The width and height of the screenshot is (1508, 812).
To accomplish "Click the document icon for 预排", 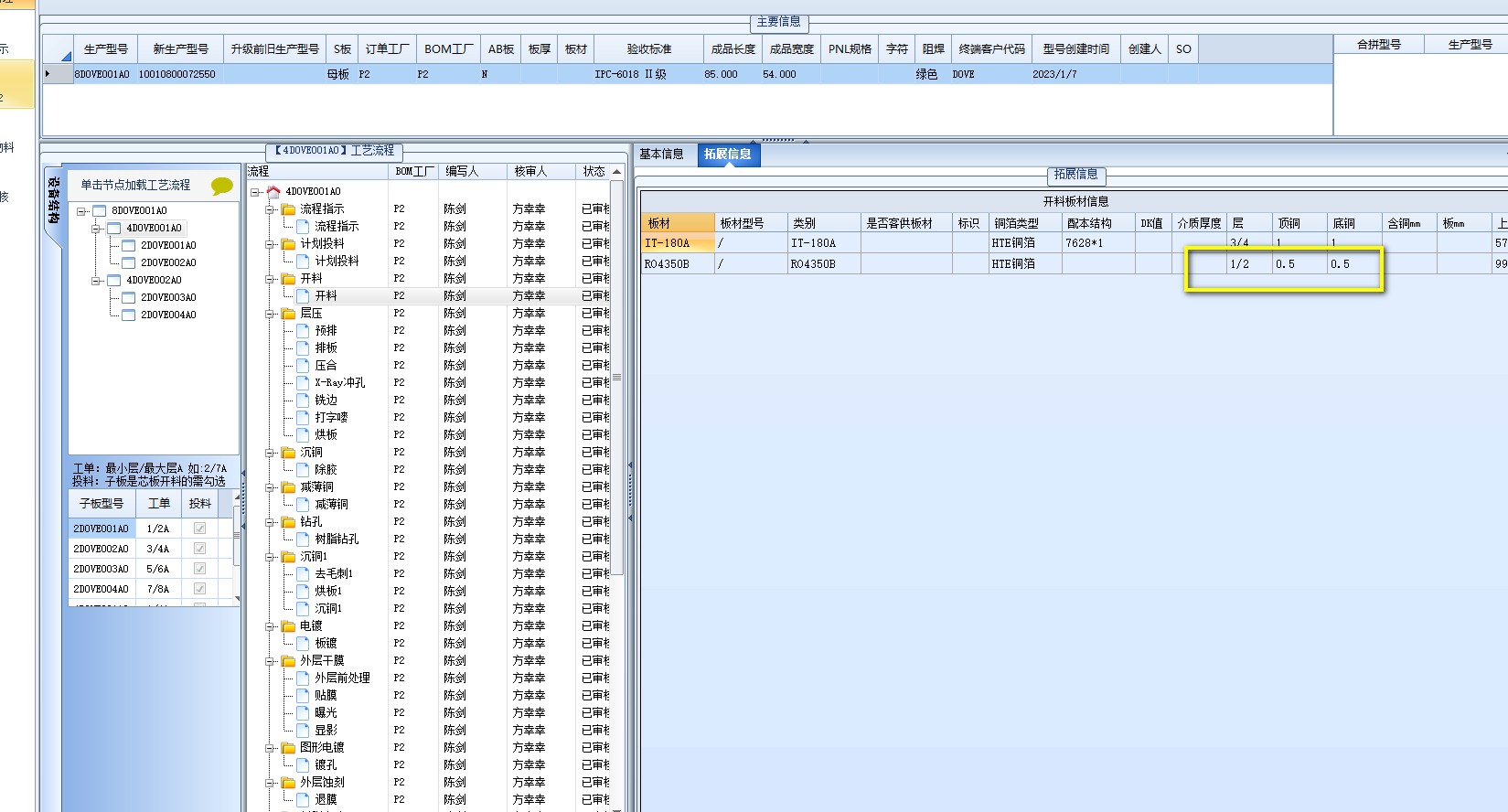I will pos(303,330).
